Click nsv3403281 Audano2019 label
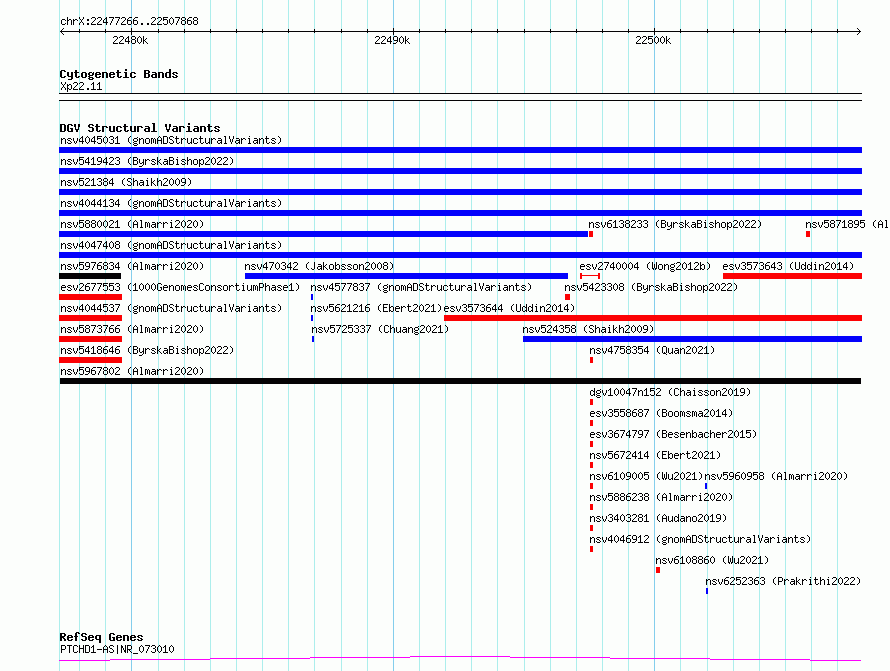 (x=658, y=518)
